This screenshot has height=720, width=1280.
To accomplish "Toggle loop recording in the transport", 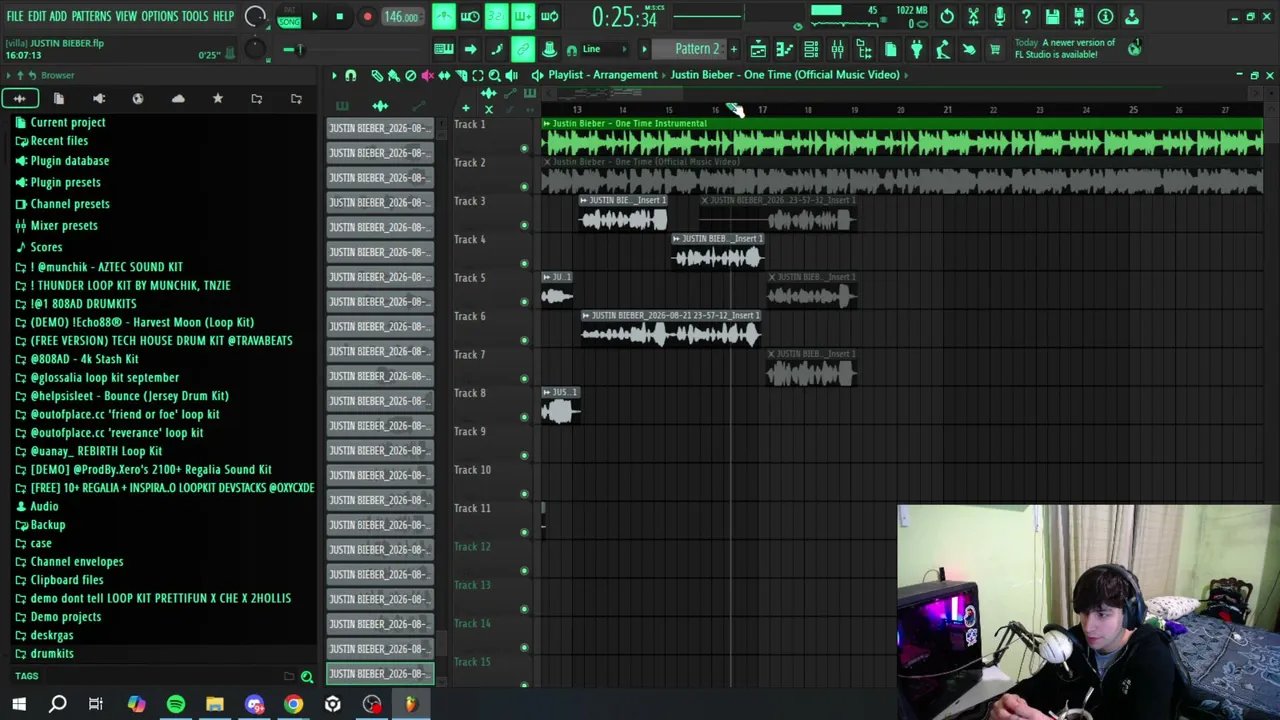I will pos(549,16).
